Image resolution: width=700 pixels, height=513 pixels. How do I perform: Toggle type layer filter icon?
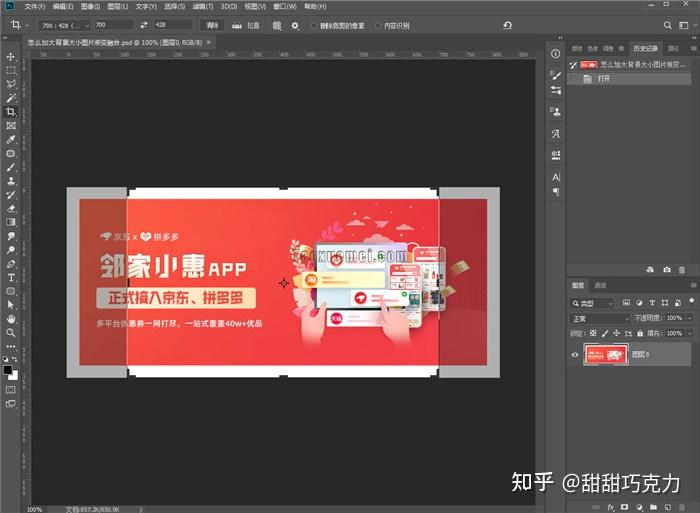[652, 303]
